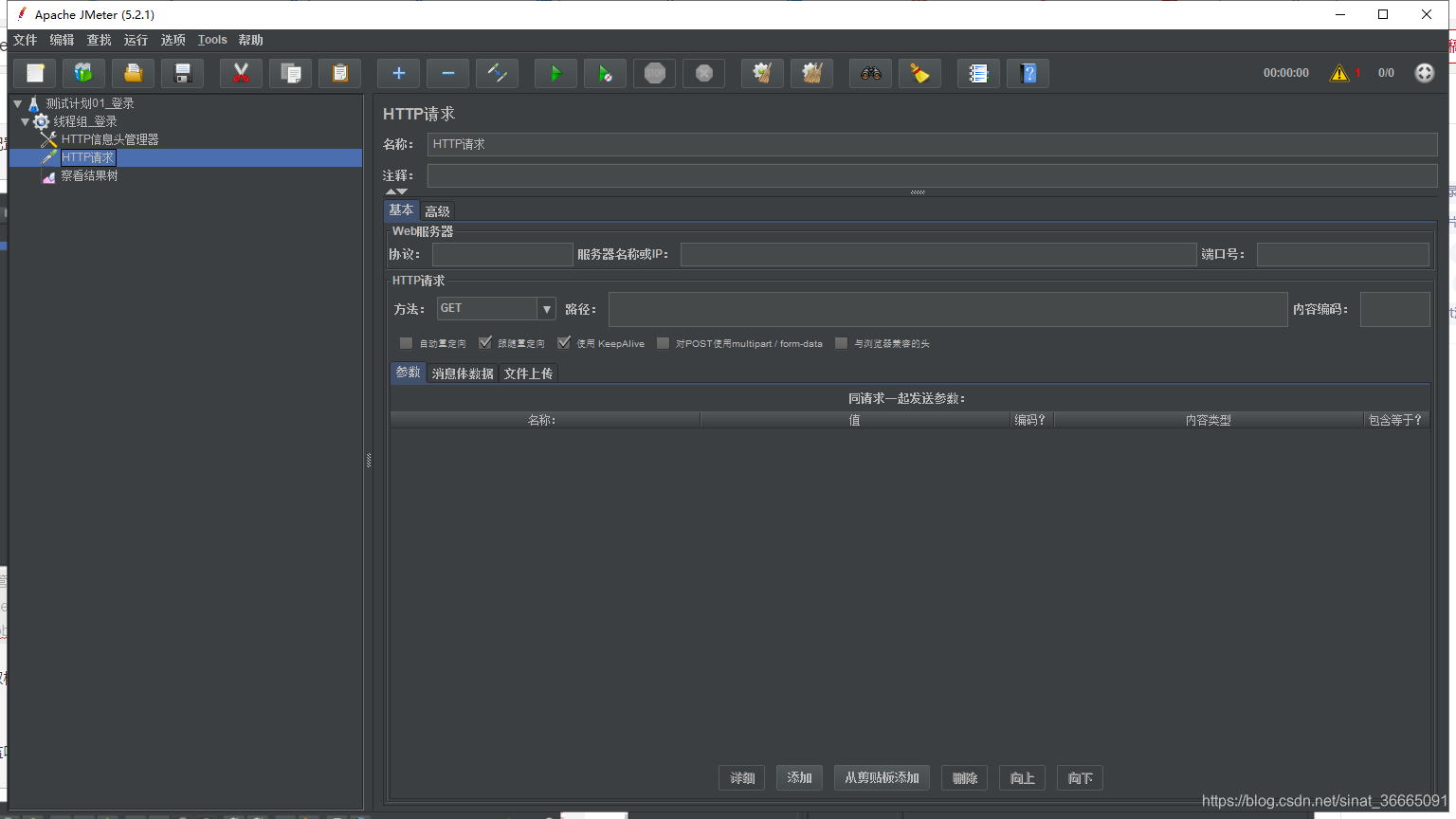Click the 路径 path field

(948, 309)
